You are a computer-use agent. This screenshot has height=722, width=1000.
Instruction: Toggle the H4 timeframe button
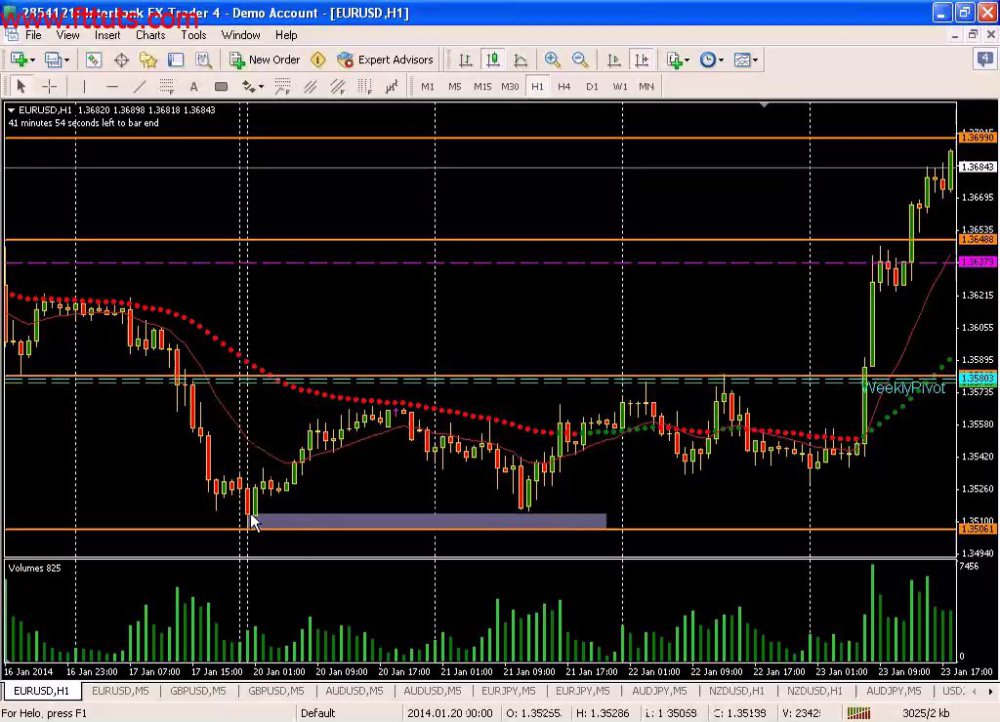tap(564, 86)
